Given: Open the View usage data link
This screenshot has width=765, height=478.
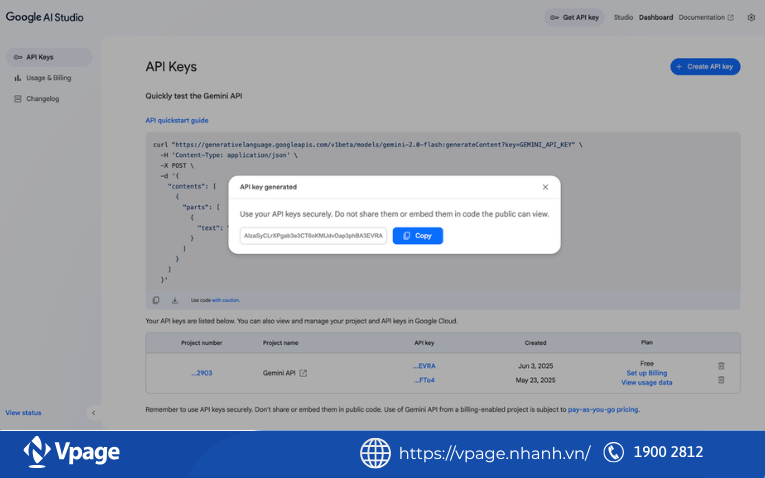Looking at the screenshot, I should 646,383.
